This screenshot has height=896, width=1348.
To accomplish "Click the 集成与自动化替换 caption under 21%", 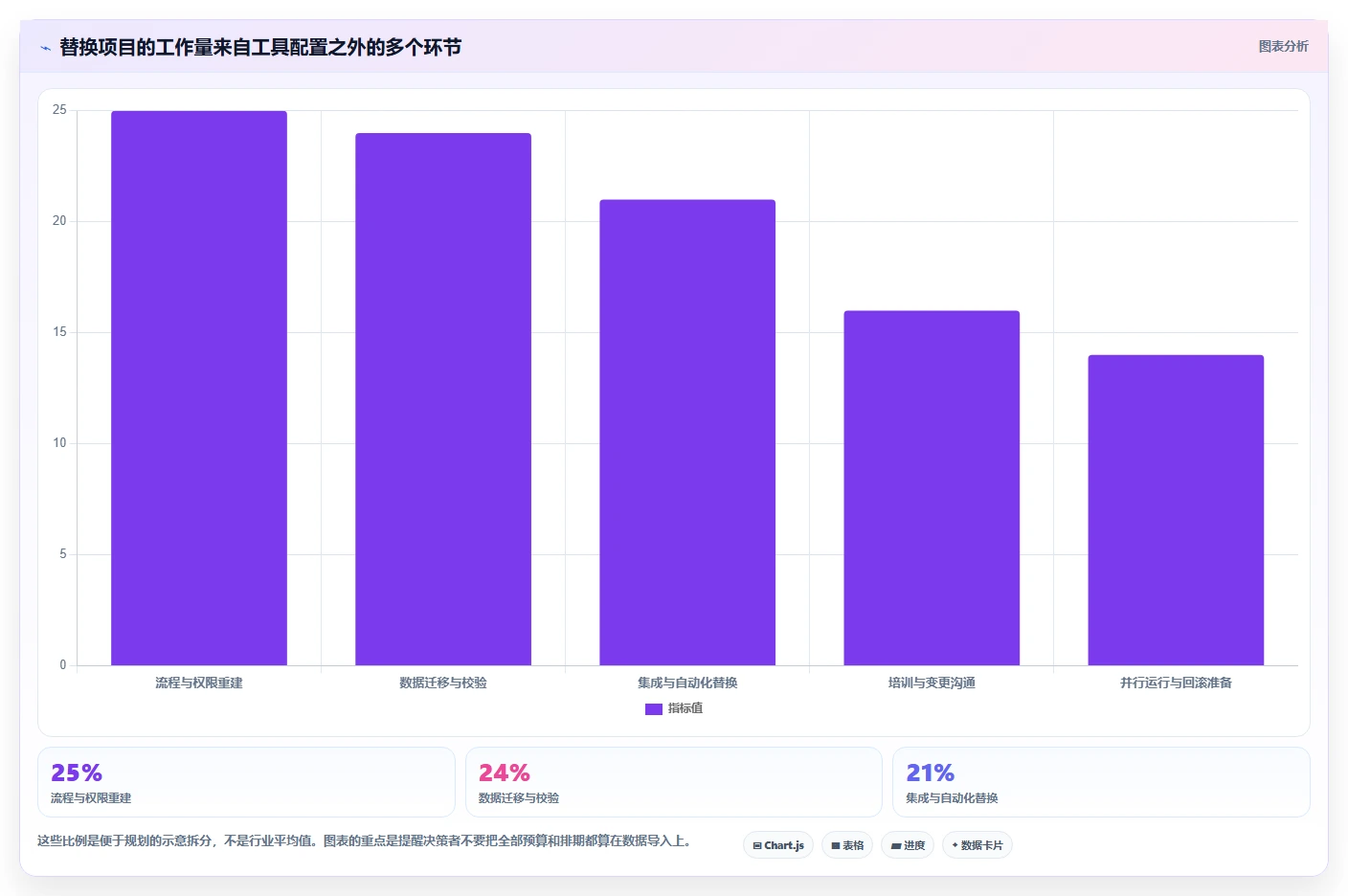I will click(952, 798).
